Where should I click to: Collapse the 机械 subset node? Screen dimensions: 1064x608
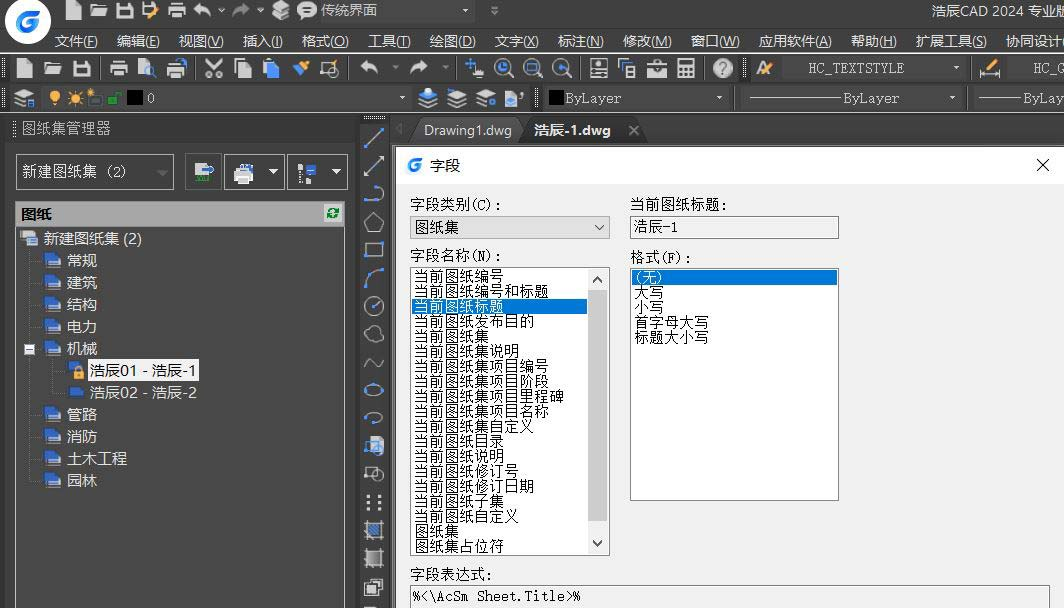coord(29,349)
